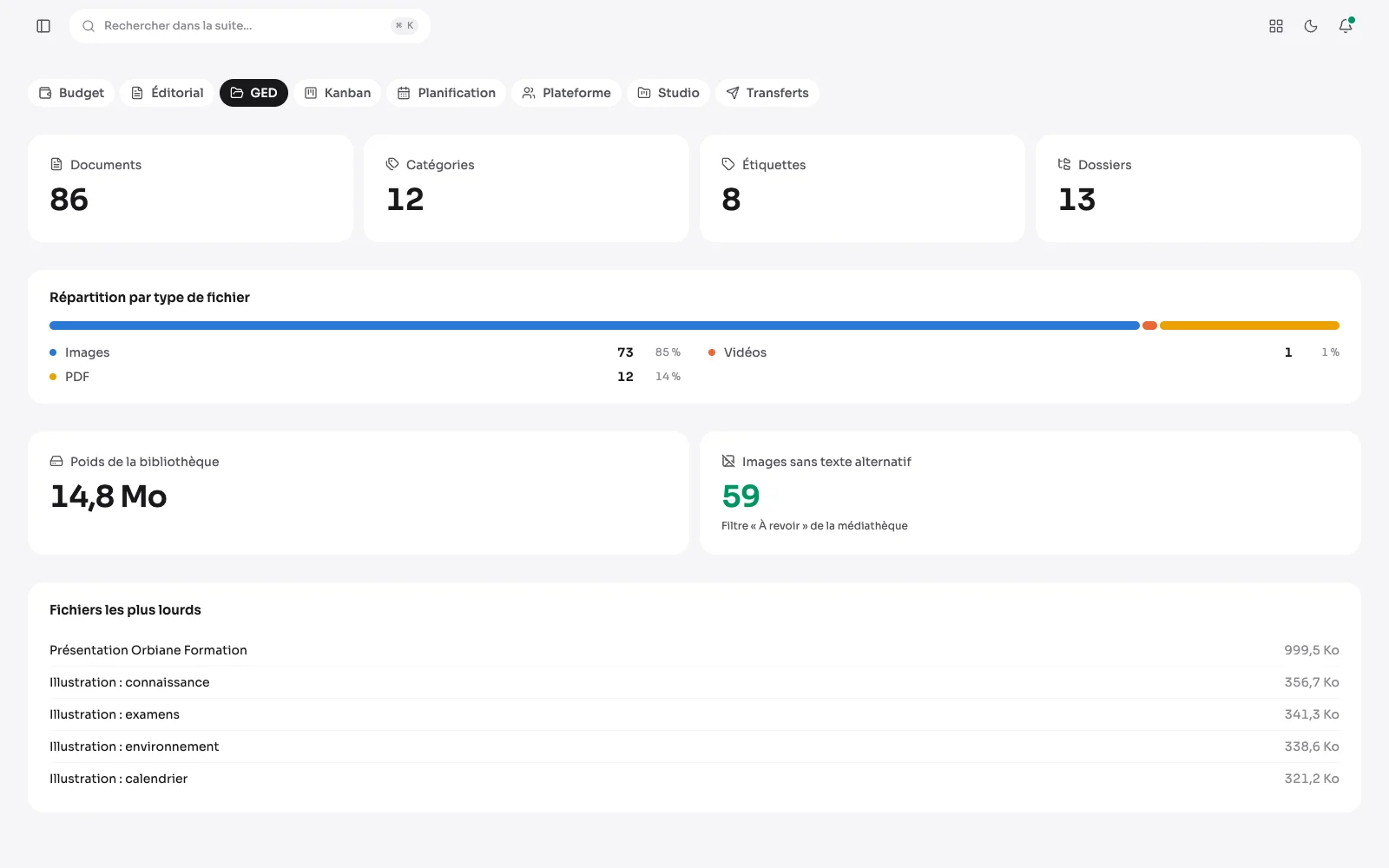Open the Budget tab
Screen dimensions: 1389x868
[71, 93]
